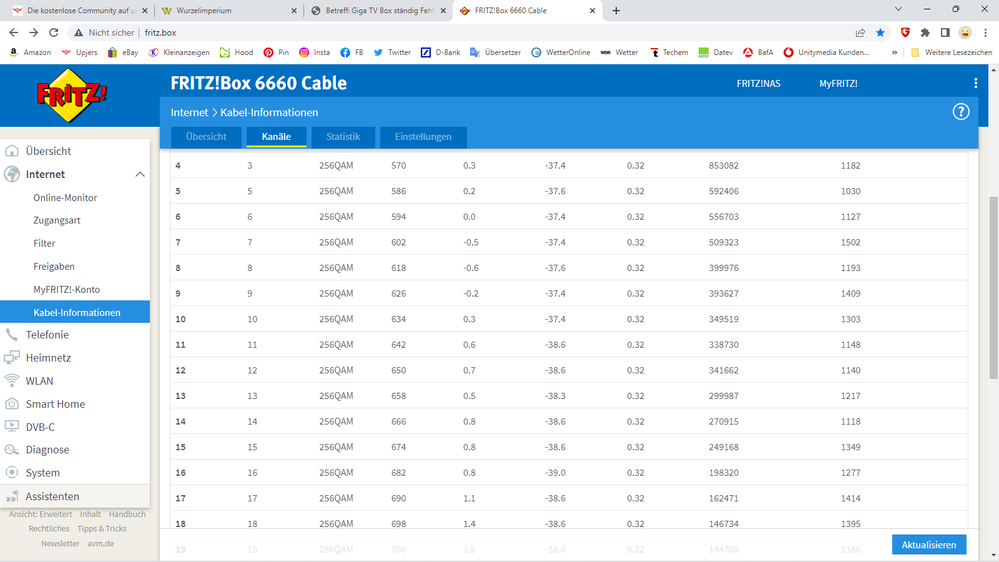Open Freigaben in the sidebar
This screenshot has width=999, height=562.
coord(54,266)
